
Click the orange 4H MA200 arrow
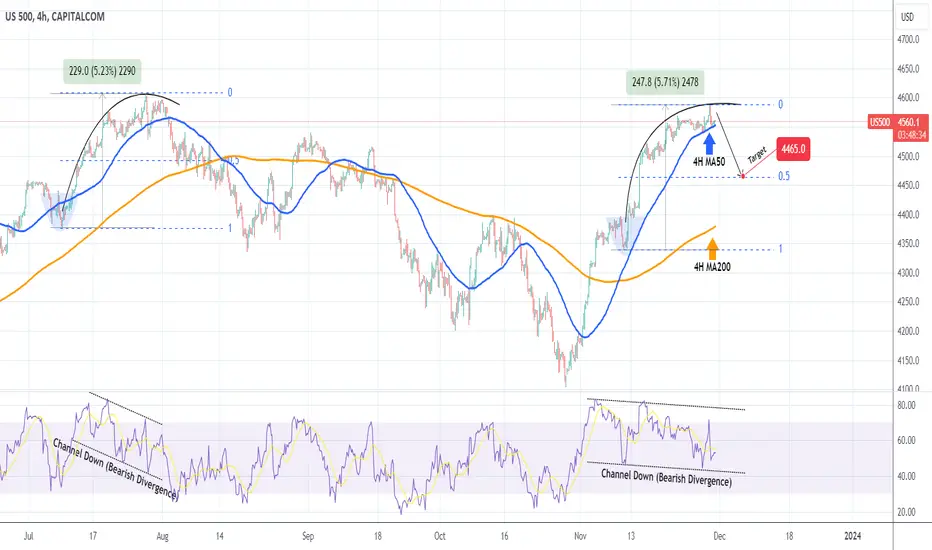click(712, 249)
